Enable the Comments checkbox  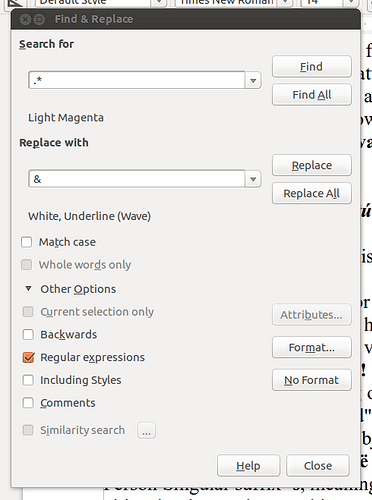[28, 403]
